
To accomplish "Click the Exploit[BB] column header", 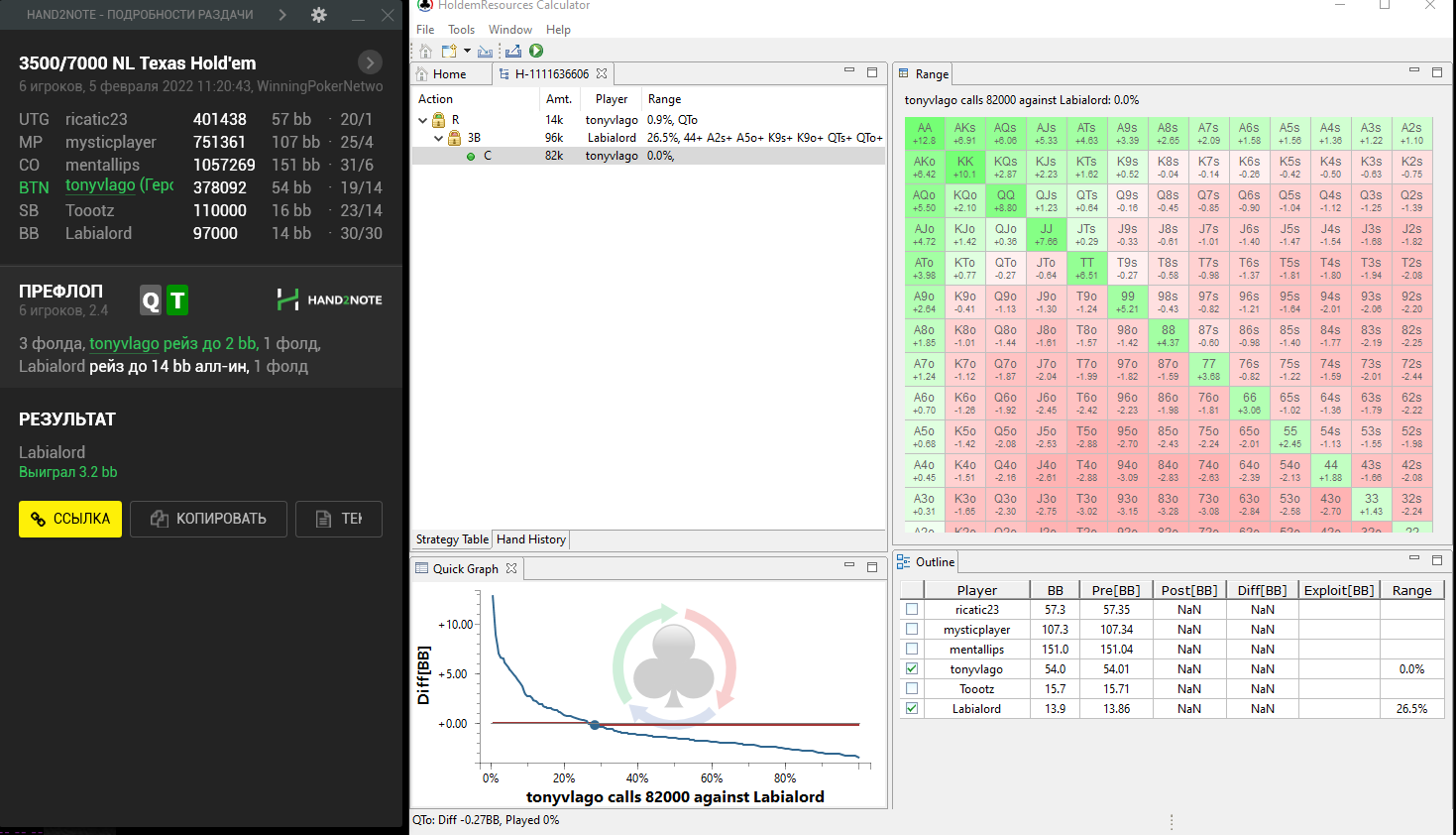I will coord(1339,590).
